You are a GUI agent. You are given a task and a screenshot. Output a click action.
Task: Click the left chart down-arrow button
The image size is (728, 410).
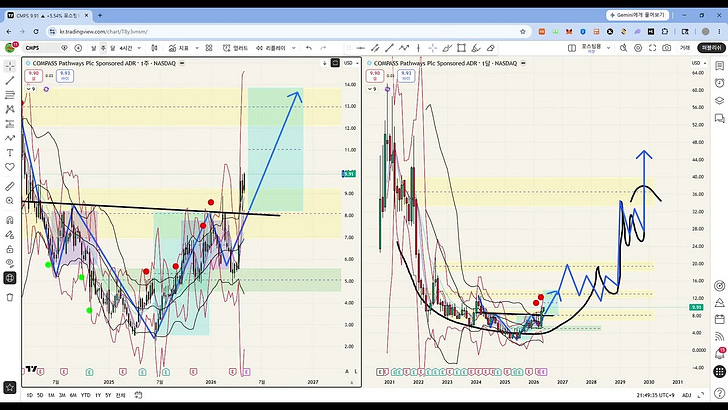pyautogui.click(x=325, y=63)
